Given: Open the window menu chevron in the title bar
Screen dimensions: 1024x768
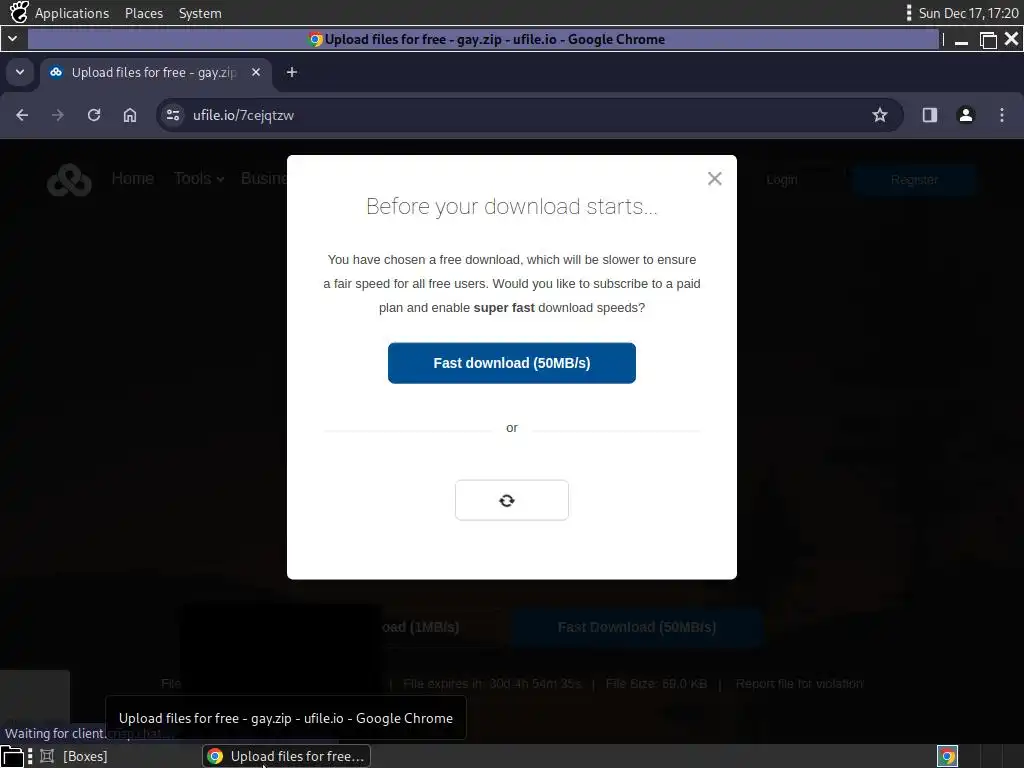Looking at the screenshot, I should (12, 39).
